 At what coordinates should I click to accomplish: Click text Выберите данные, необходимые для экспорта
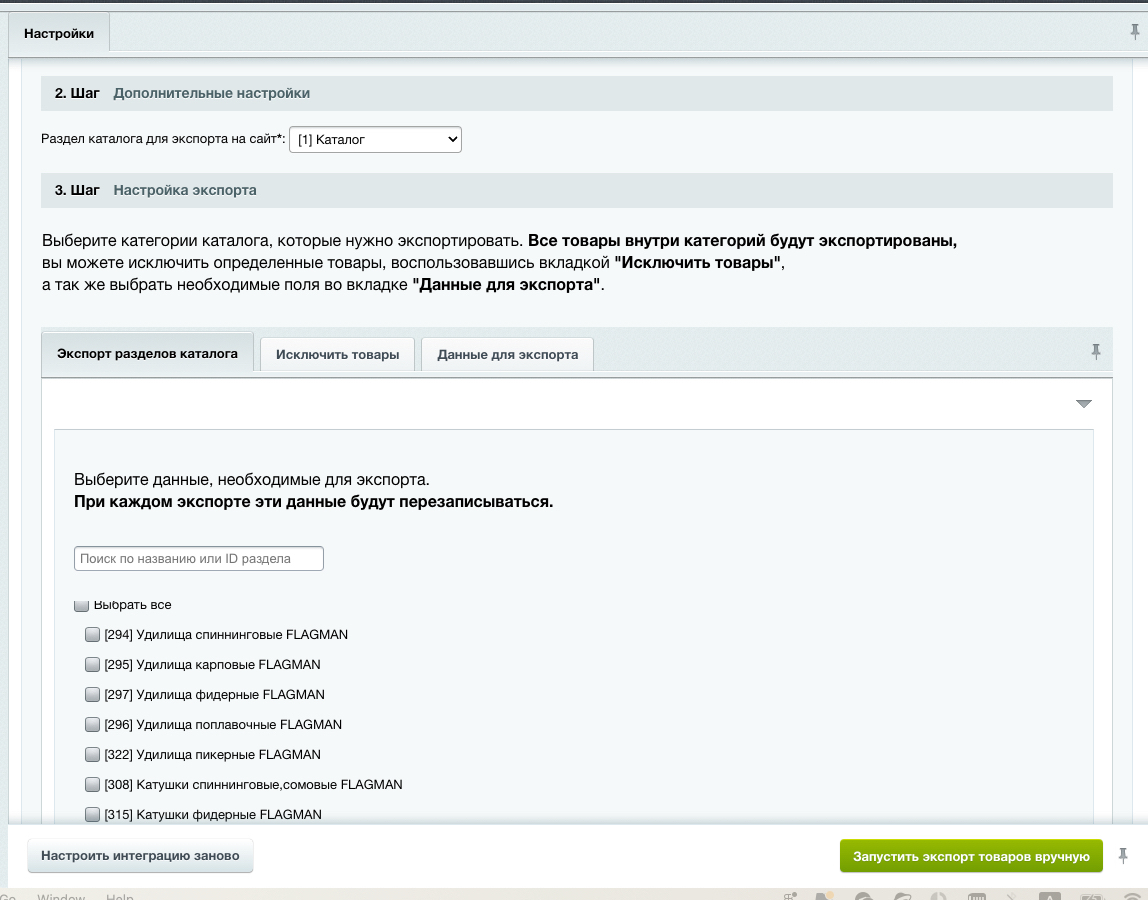coord(252,480)
